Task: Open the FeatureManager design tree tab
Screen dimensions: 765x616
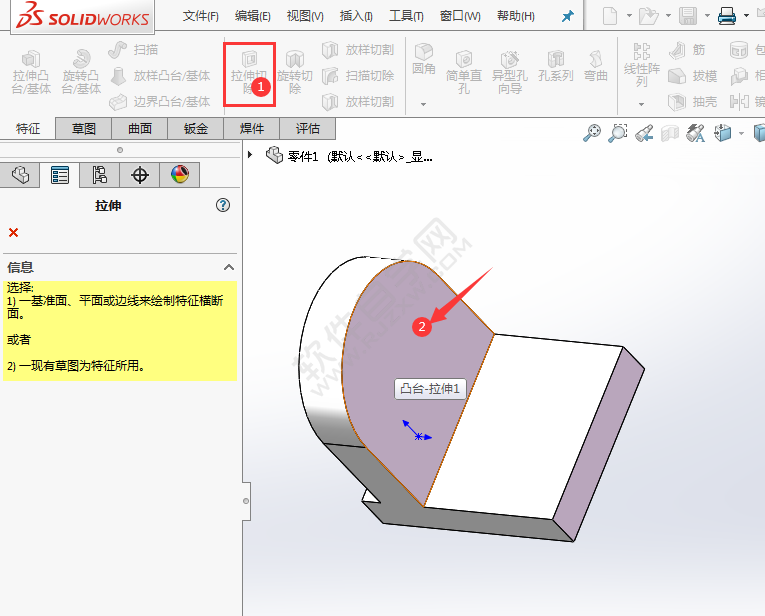Action: (20, 175)
